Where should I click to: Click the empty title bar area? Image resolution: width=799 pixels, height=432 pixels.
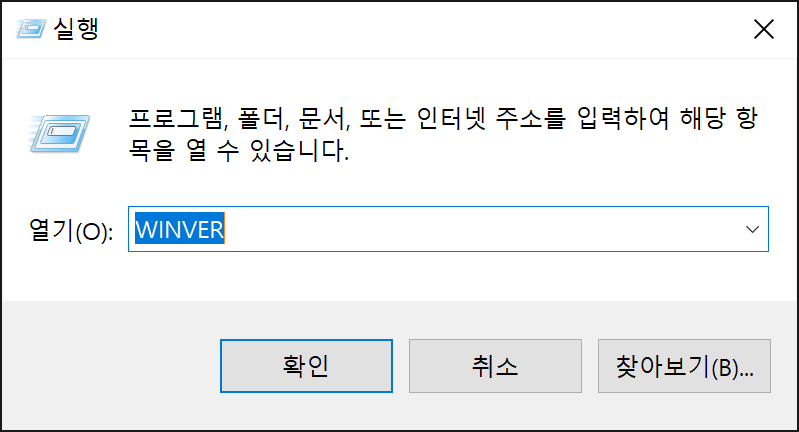coord(423,29)
